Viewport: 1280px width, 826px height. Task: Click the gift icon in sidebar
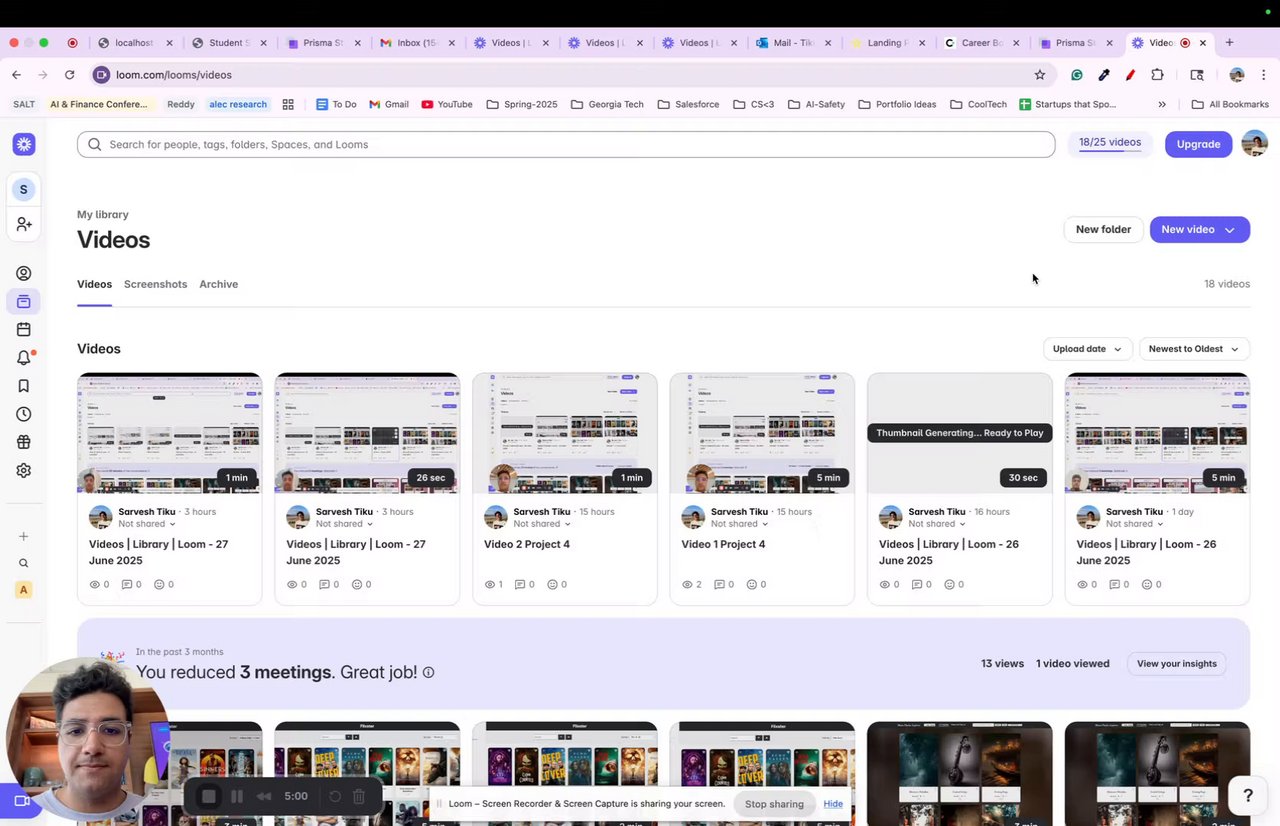[x=24, y=442]
